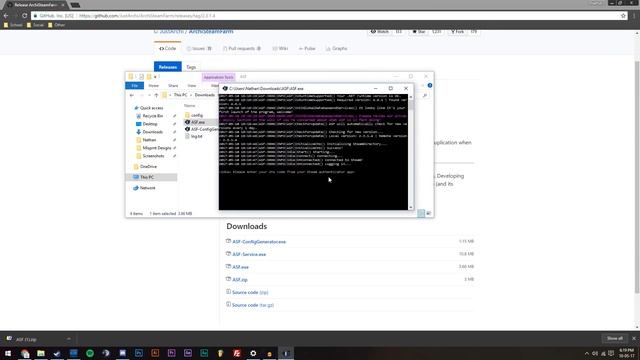Open Adobe Photoshop from the taskbar

[x=139, y=353]
